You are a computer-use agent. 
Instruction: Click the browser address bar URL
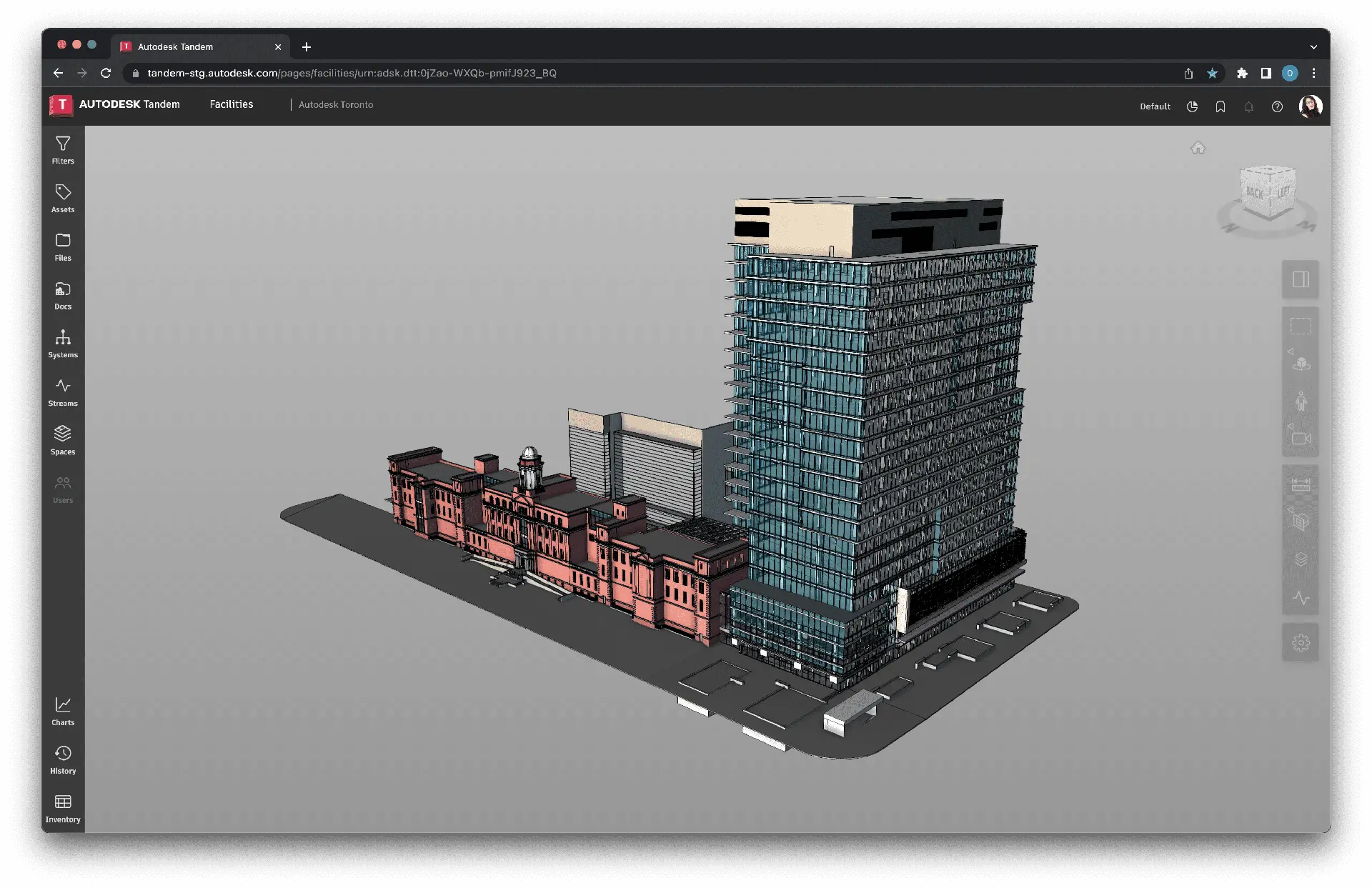[352, 73]
